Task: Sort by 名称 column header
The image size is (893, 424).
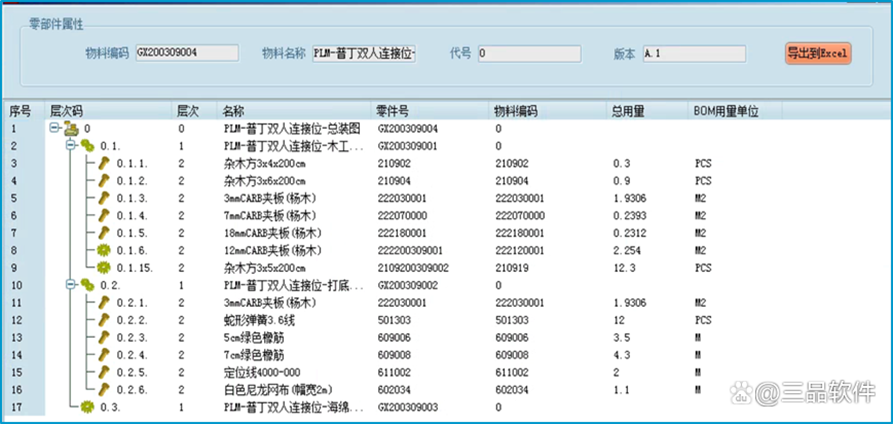Action: pos(233,109)
